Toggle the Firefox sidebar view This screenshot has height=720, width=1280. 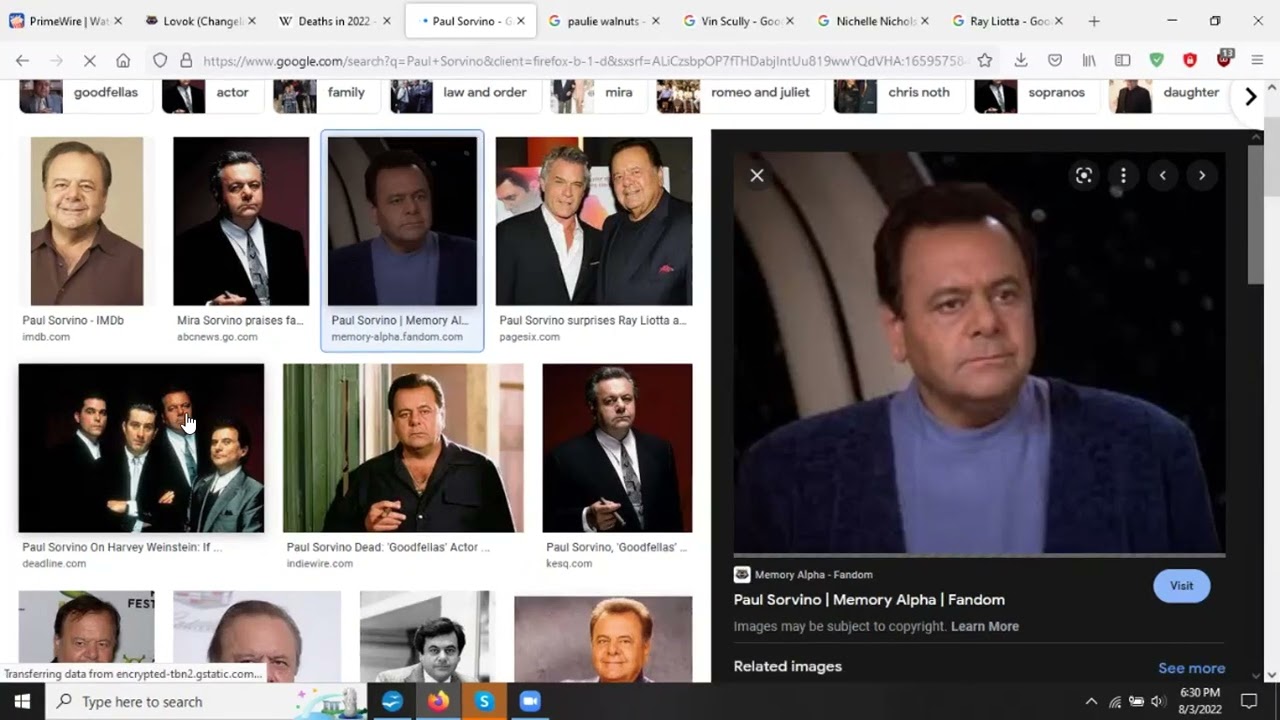click(1123, 61)
